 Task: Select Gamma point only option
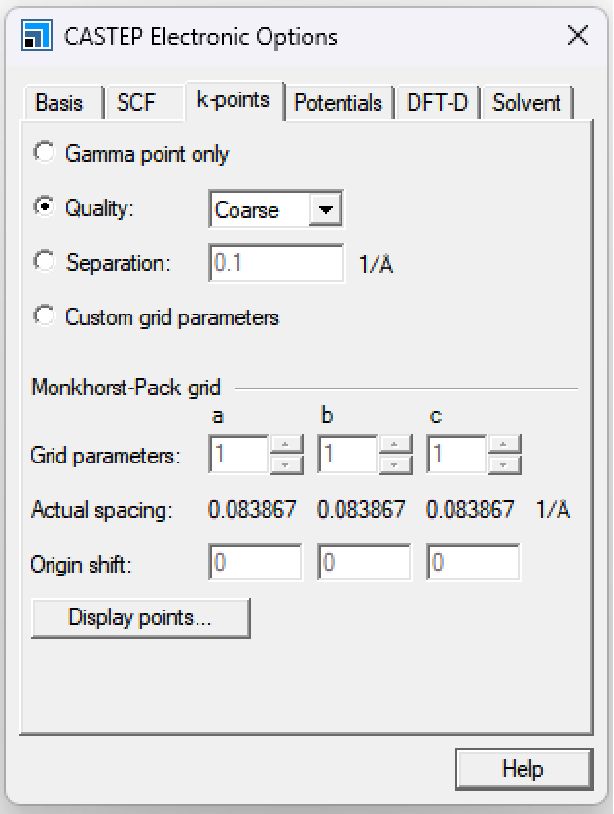click(x=44, y=154)
